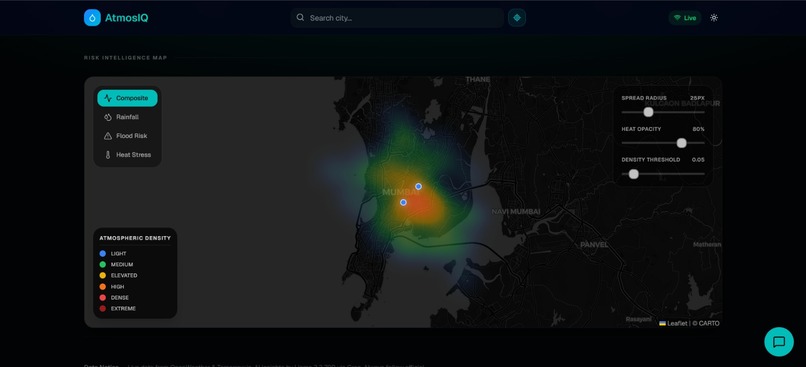This screenshot has height=367, width=806.
Task: Click the 80% heat opacity value
Action: 699,129
